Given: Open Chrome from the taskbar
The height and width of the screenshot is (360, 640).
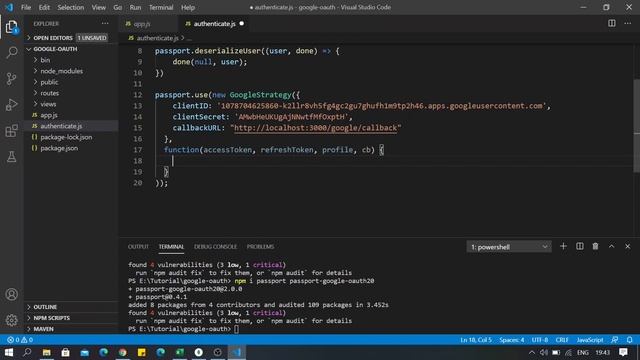Looking at the screenshot, I should coord(122,352).
